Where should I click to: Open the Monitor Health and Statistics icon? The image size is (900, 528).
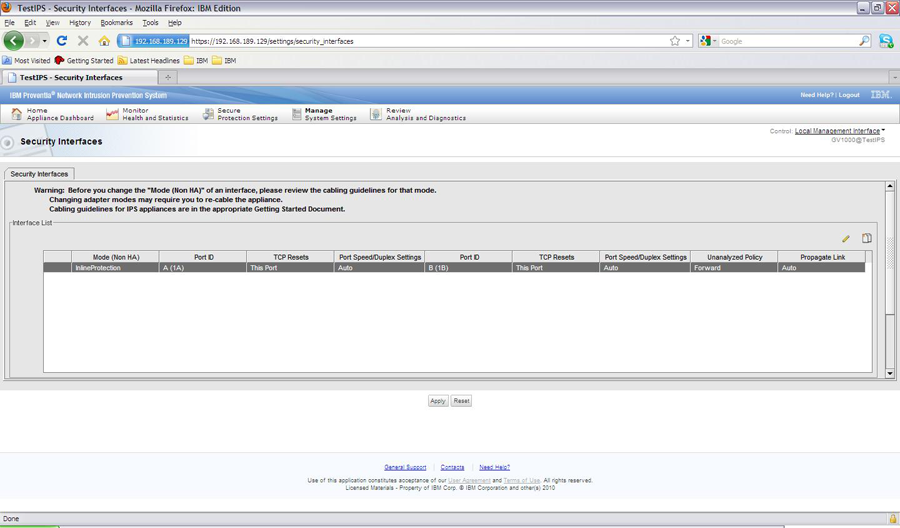pos(112,114)
